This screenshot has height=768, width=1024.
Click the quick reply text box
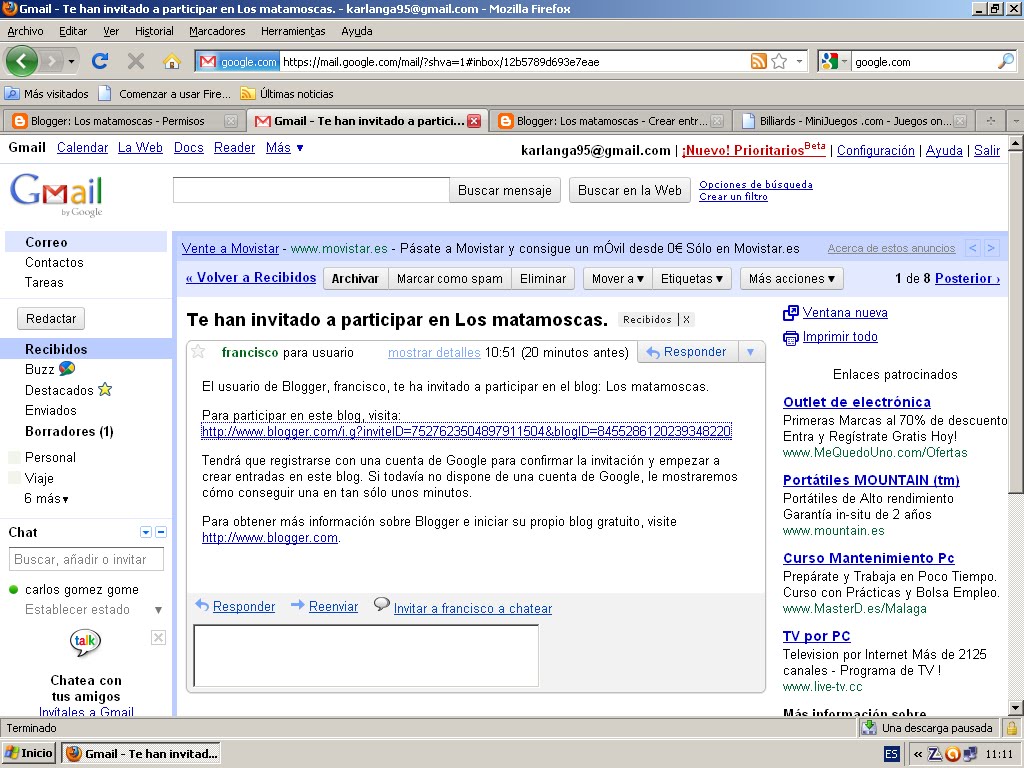(366, 656)
